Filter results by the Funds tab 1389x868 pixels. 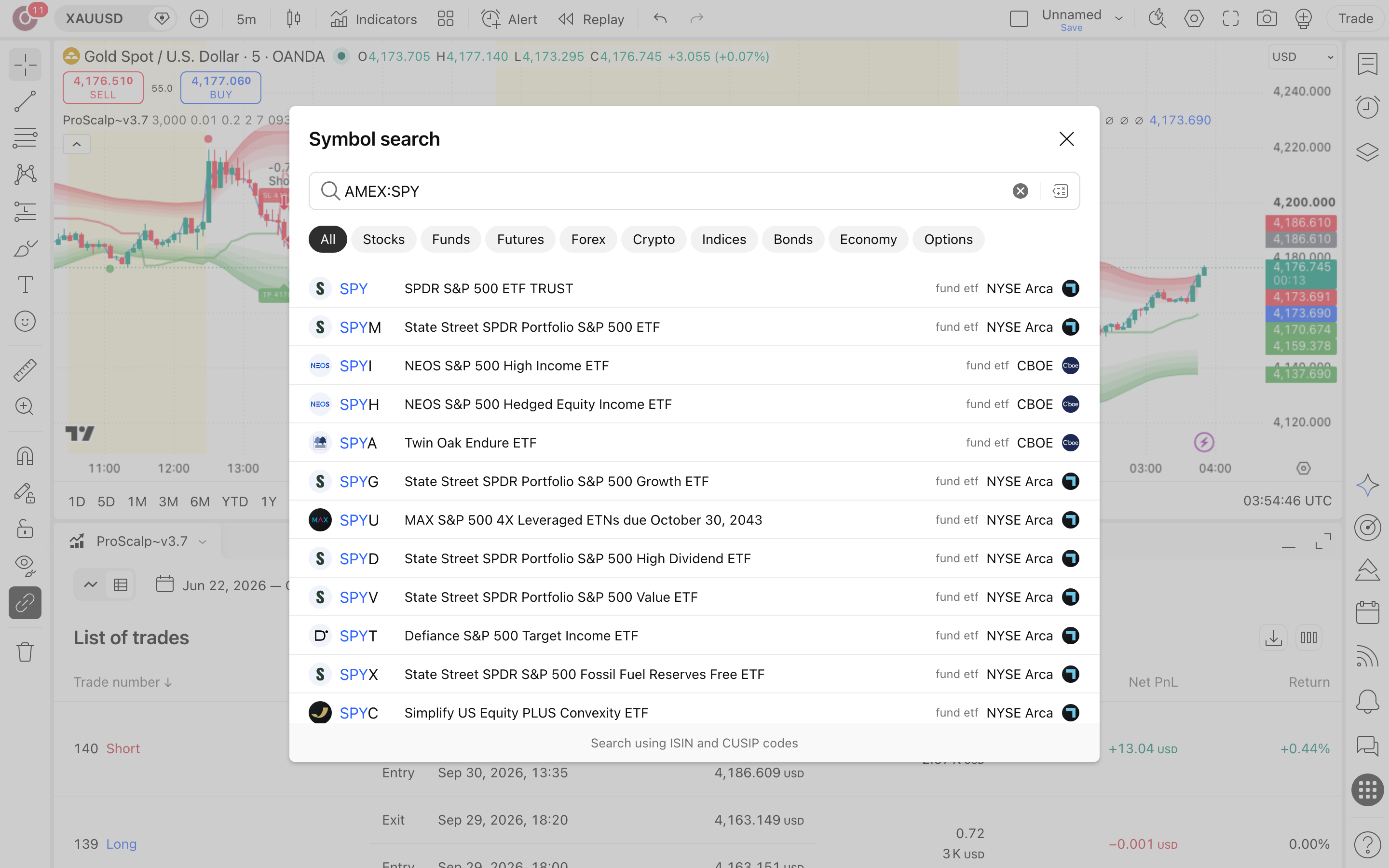pos(450,239)
